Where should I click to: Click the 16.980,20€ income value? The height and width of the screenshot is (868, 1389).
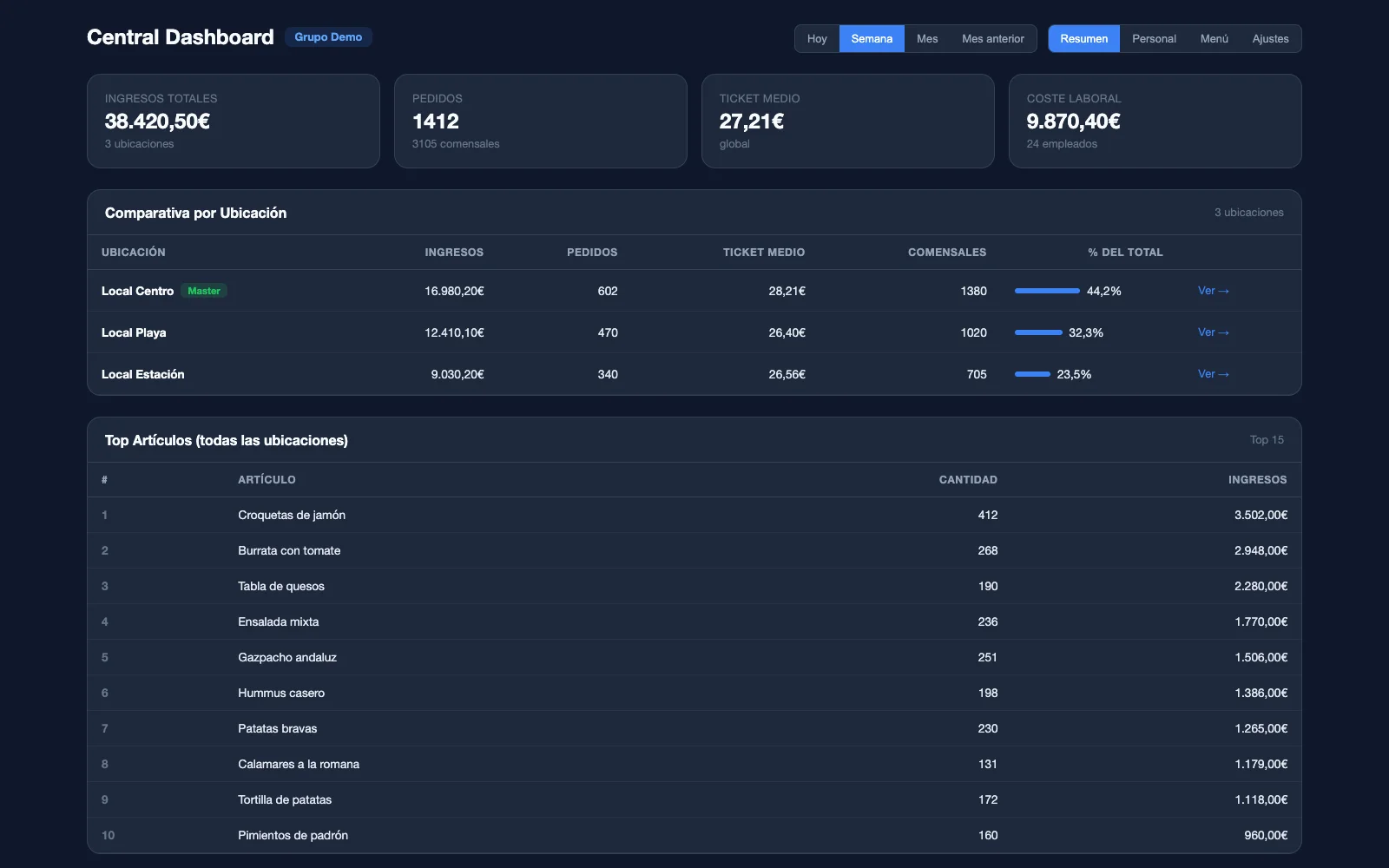pos(454,291)
